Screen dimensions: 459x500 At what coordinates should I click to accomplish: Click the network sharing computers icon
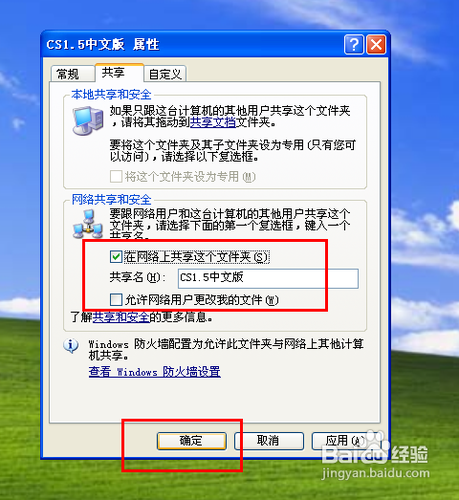tap(88, 224)
